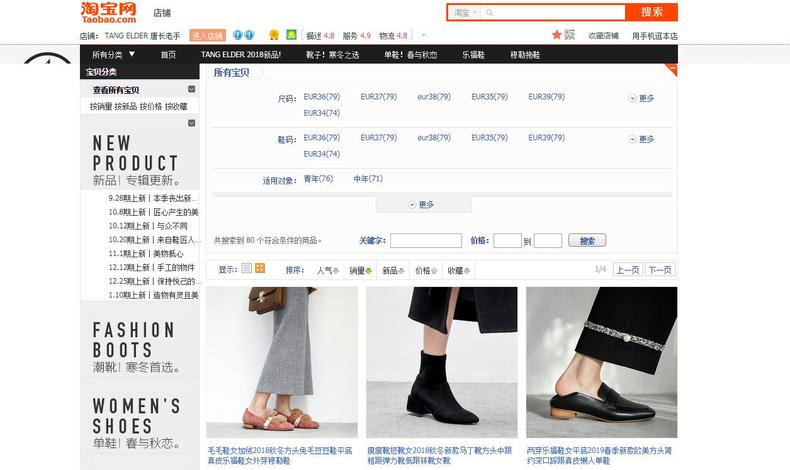Open the 10.12期上新 category
The image size is (790, 470).
pos(148,226)
